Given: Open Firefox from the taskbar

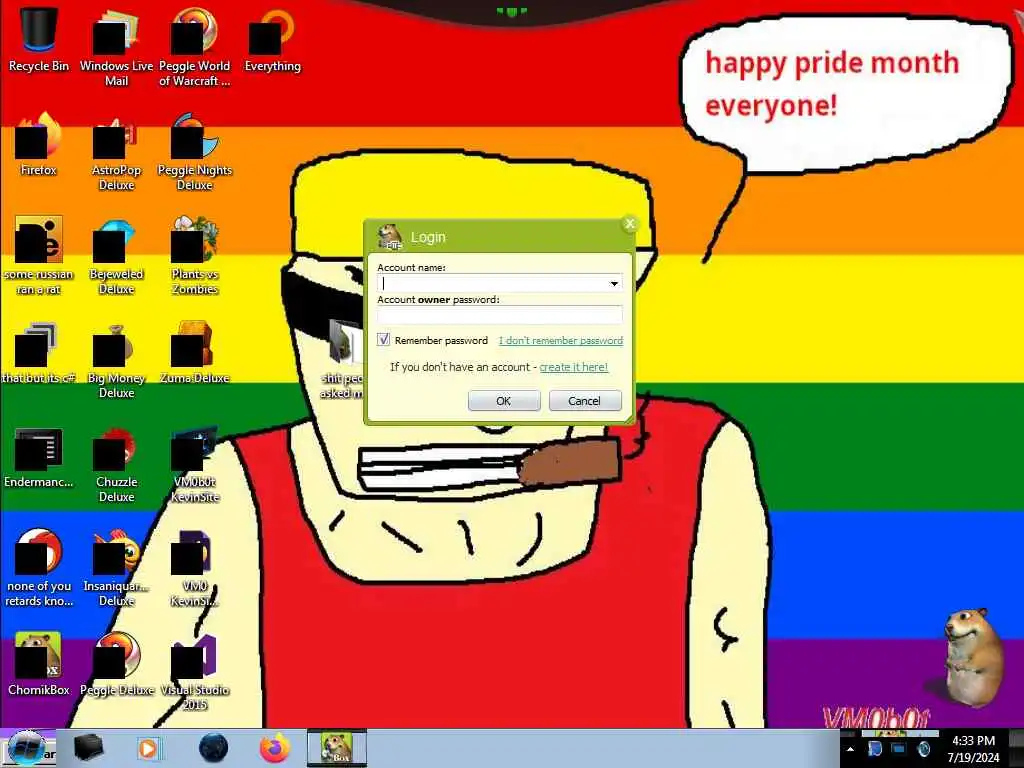Looking at the screenshot, I should click(x=275, y=748).
